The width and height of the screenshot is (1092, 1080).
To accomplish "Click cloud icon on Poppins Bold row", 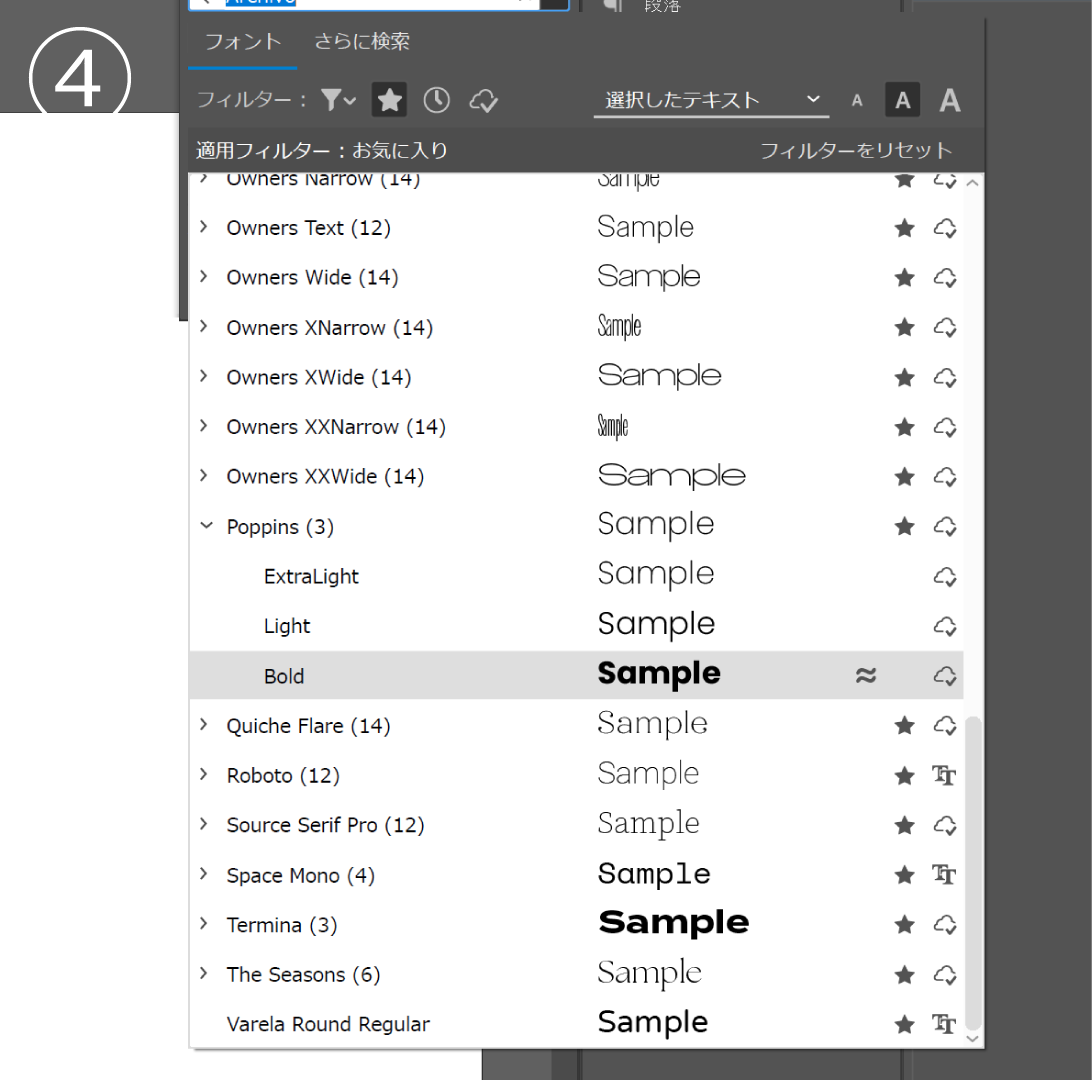I will pyautogui.click(x=945, y=675).
